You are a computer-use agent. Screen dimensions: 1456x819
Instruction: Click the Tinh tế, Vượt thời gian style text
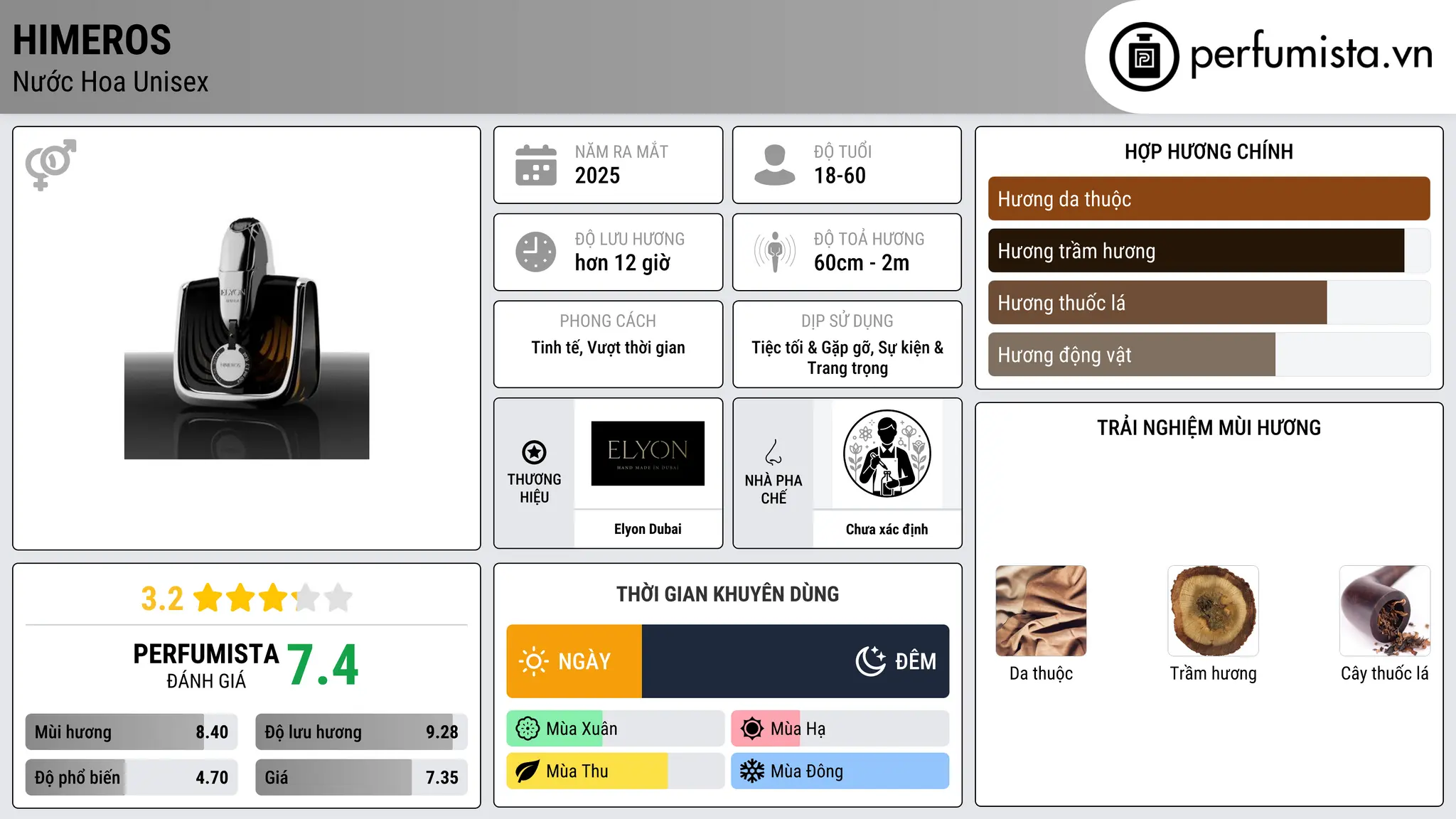pyautogui.click(x=608, y=348)
